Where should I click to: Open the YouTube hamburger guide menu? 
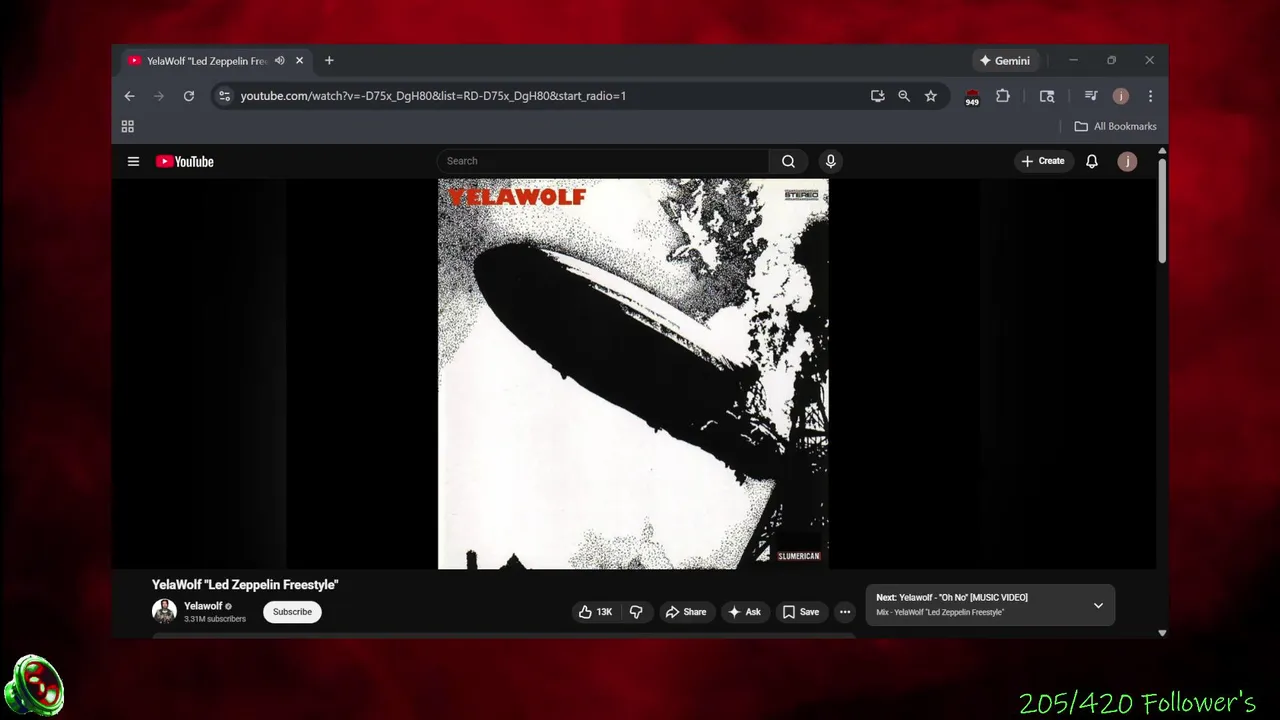(133, 161)
